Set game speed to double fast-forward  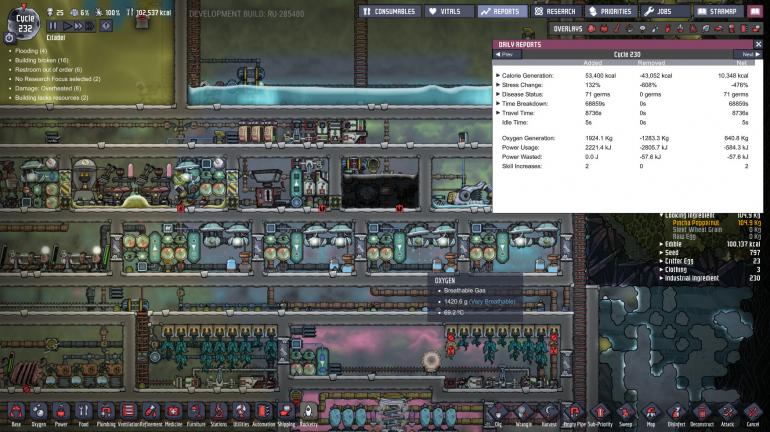tap(78, 26)
